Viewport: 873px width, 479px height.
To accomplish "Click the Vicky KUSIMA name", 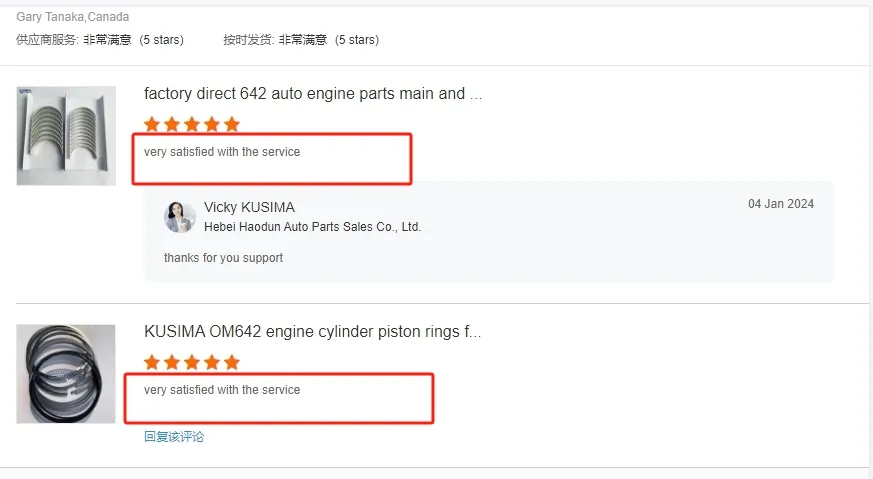I will tap(249, 207).
